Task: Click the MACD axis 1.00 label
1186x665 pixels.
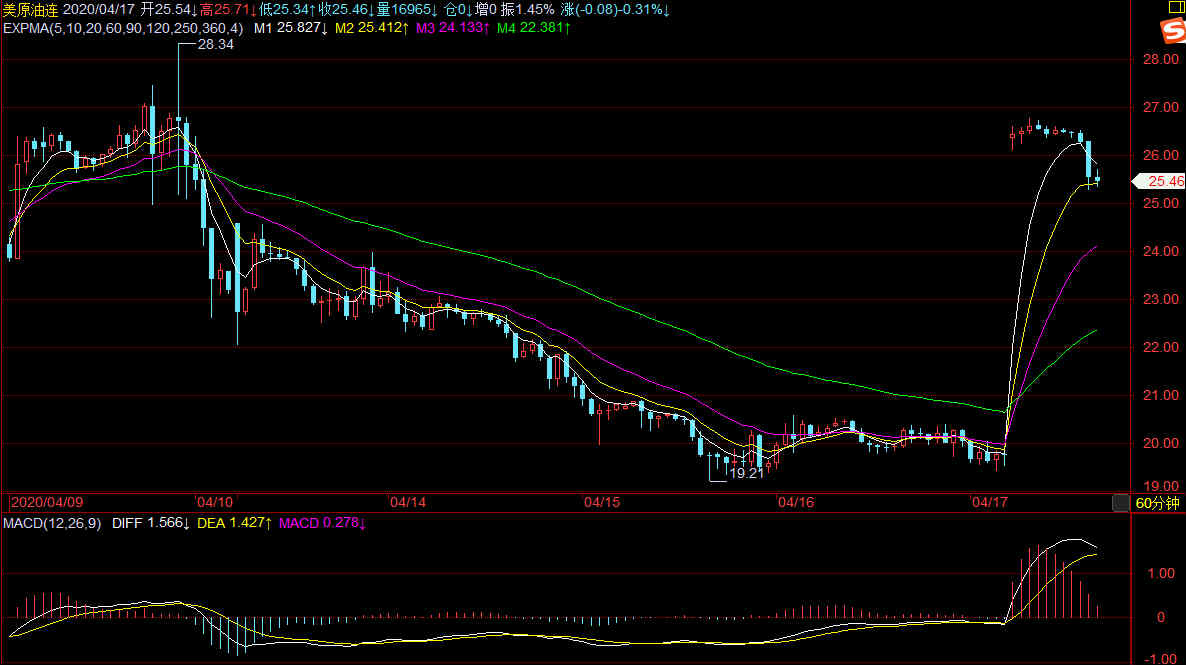Action: click(1160, 573)
